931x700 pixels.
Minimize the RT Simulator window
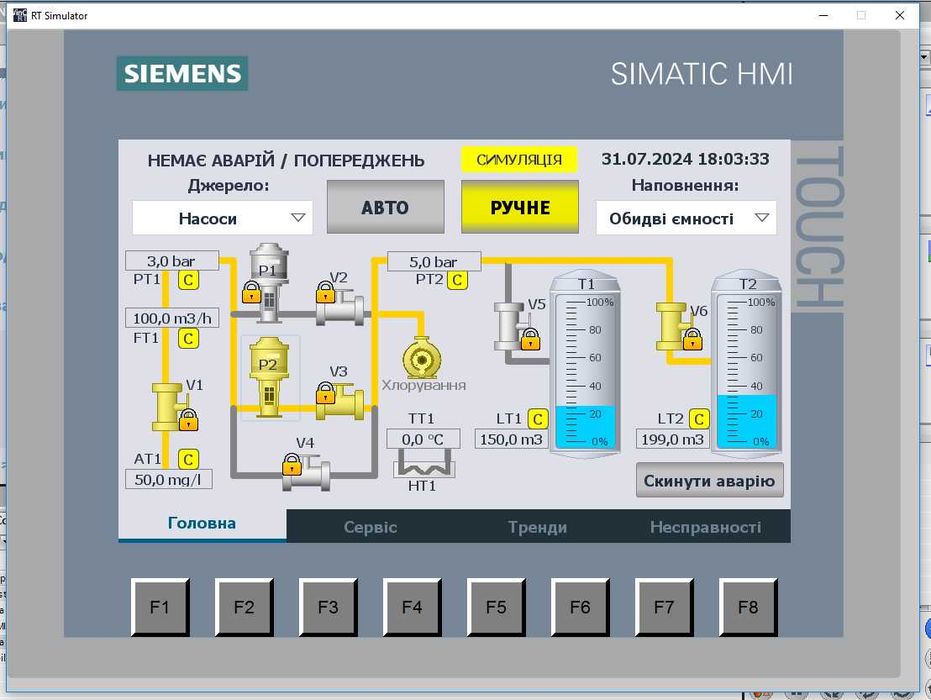pyautogui.click(x=824, y=15)
